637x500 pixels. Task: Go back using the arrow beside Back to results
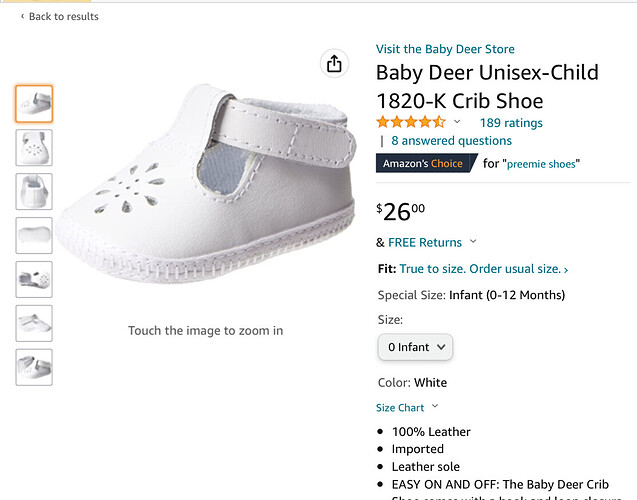23,17
